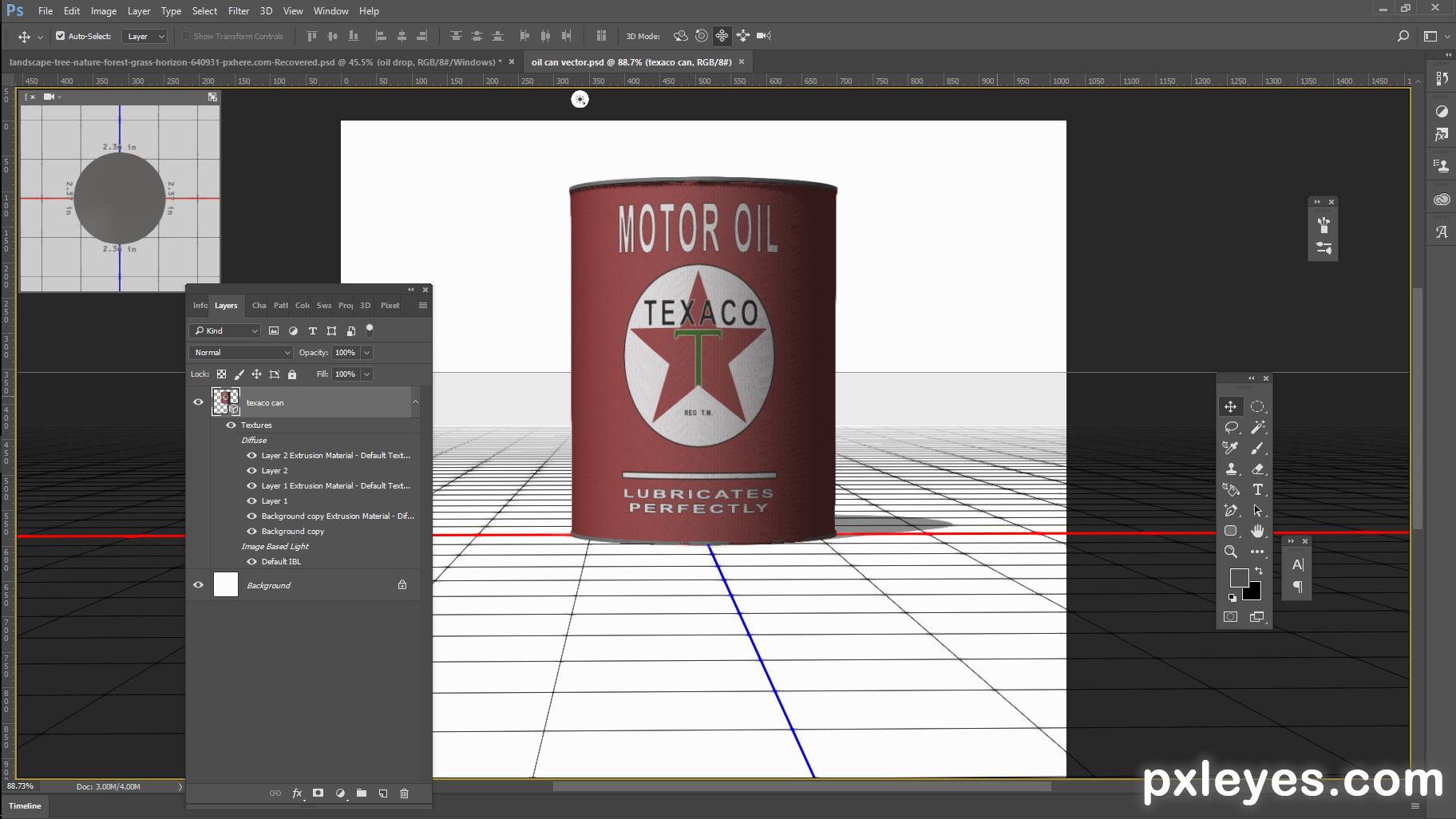Screen dimensions: 1456x819
Task: Open the Normal blend mode dropdown
Action: pos(241,353)
